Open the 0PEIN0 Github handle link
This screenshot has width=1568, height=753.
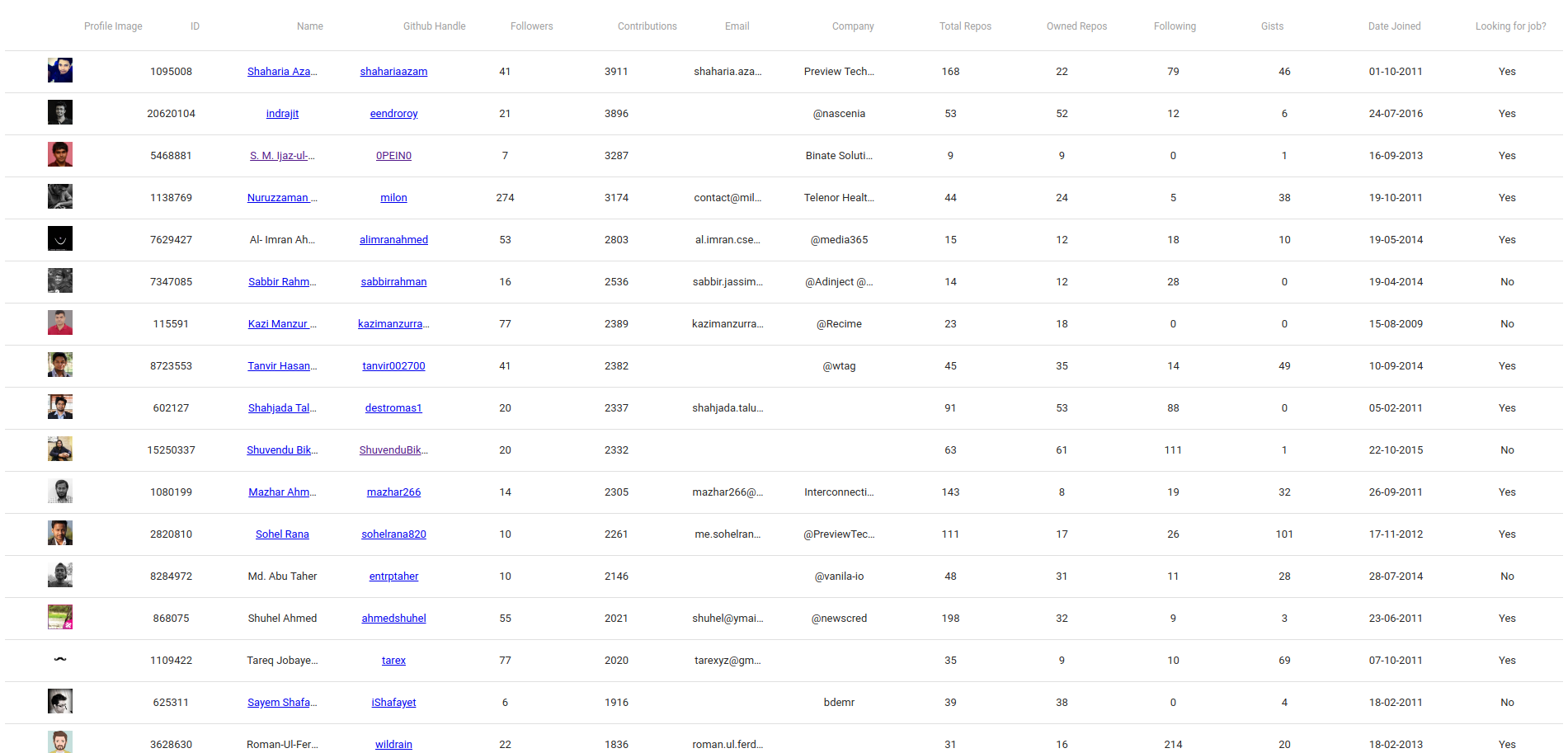(393, 156)
